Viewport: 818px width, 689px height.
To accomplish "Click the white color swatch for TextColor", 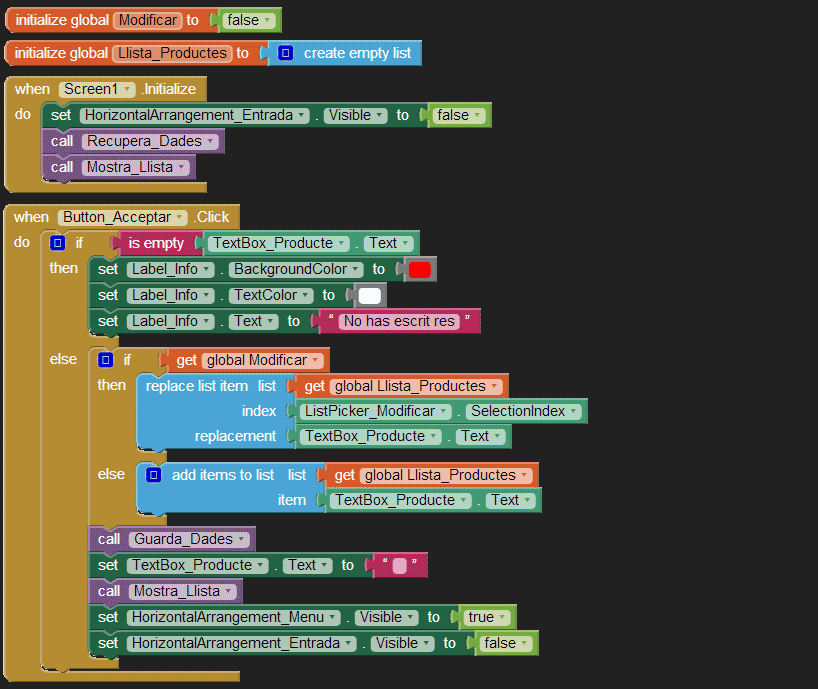I will pos(369,295).
